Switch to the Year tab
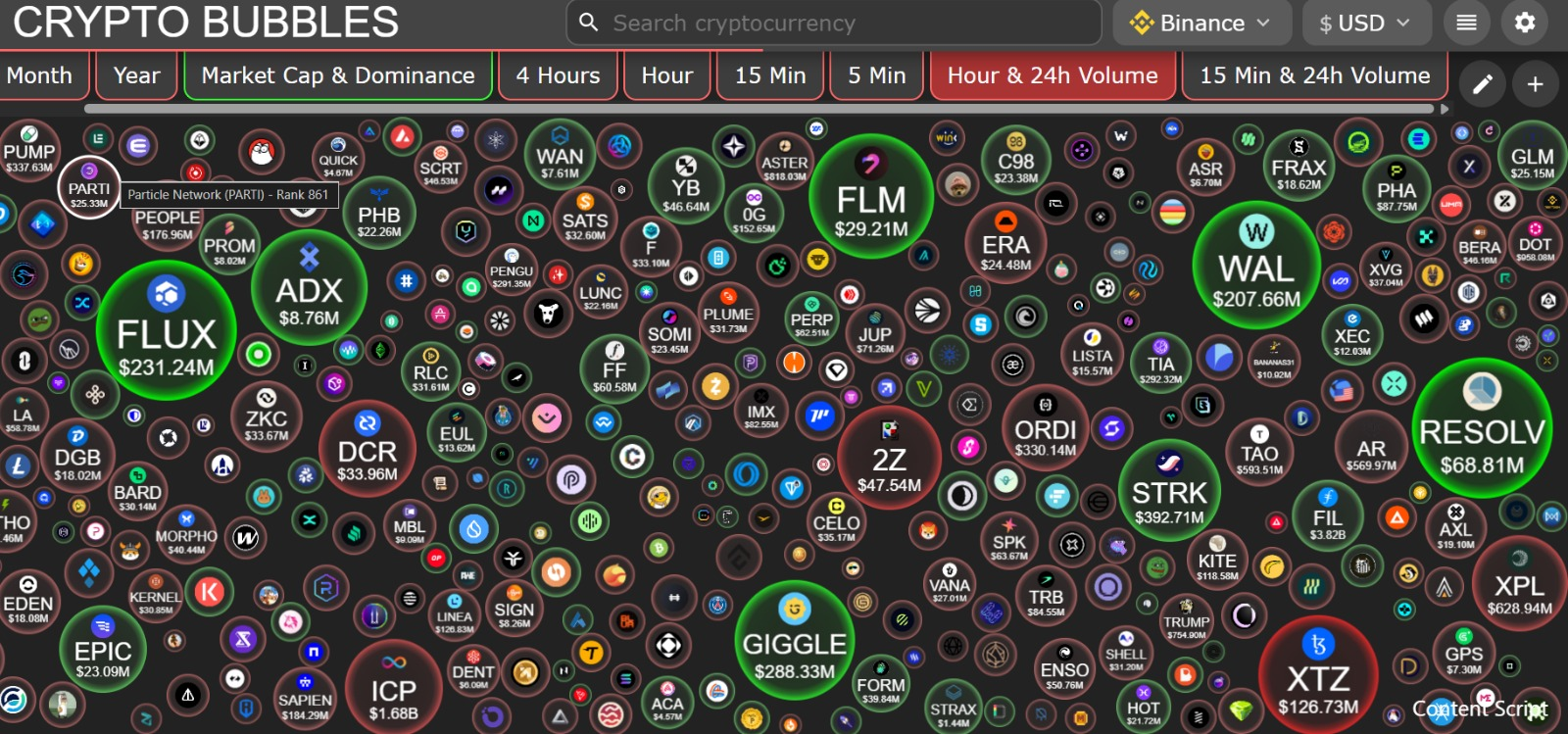 136,75
